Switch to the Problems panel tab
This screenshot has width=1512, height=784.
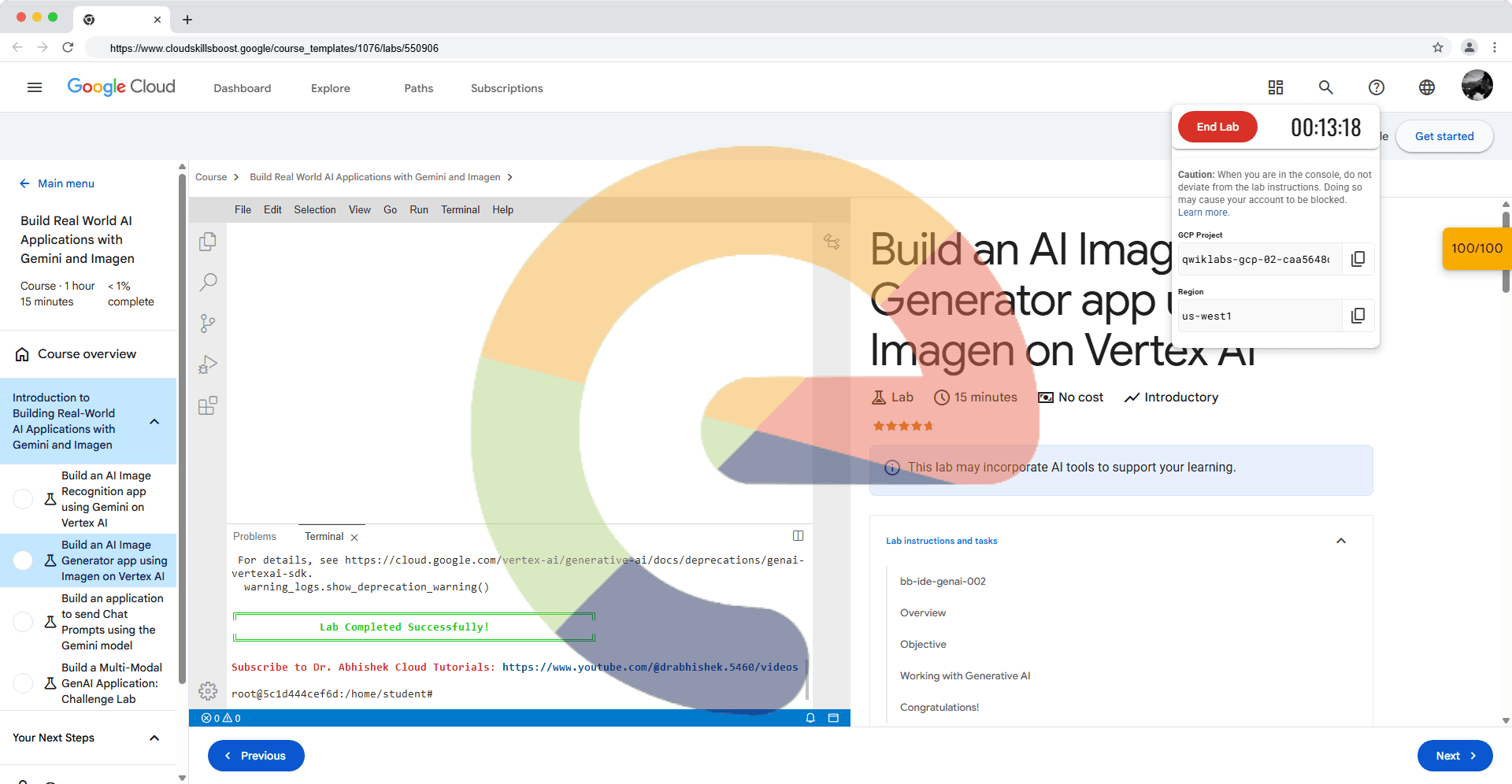(x=254, y=536)
